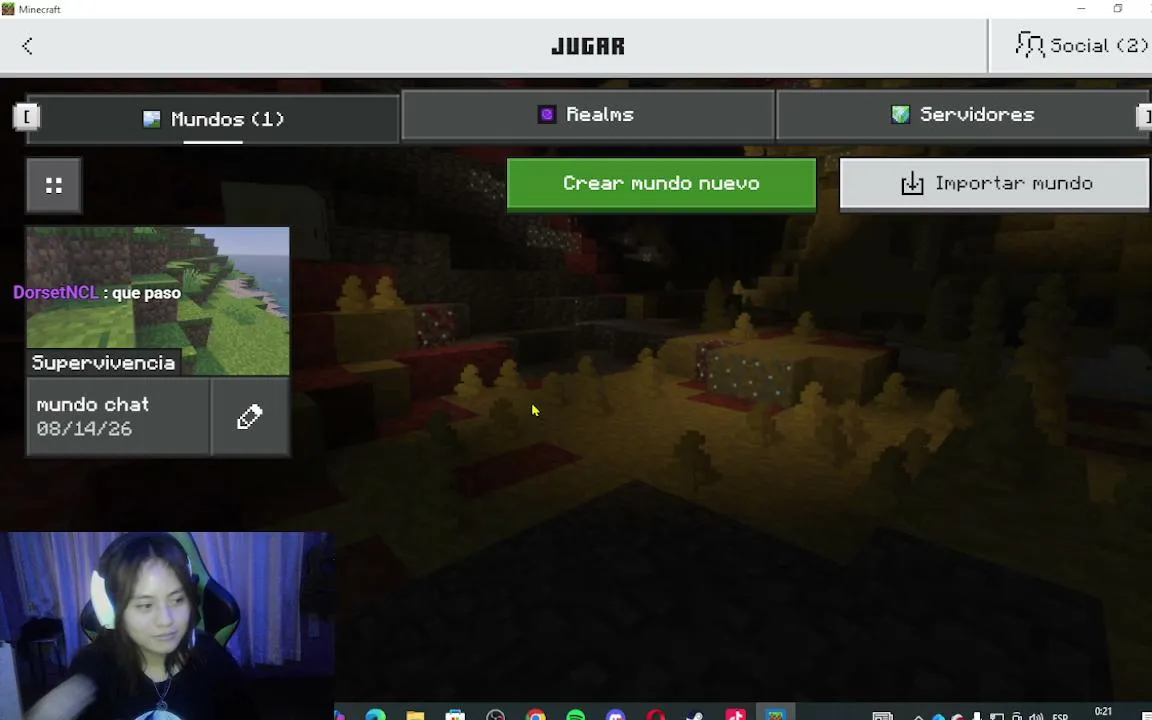The width and height of the screenshot is (1152, 720).
Task: Click the 0:21 taskbar clock
Action: pos(1103,712)
